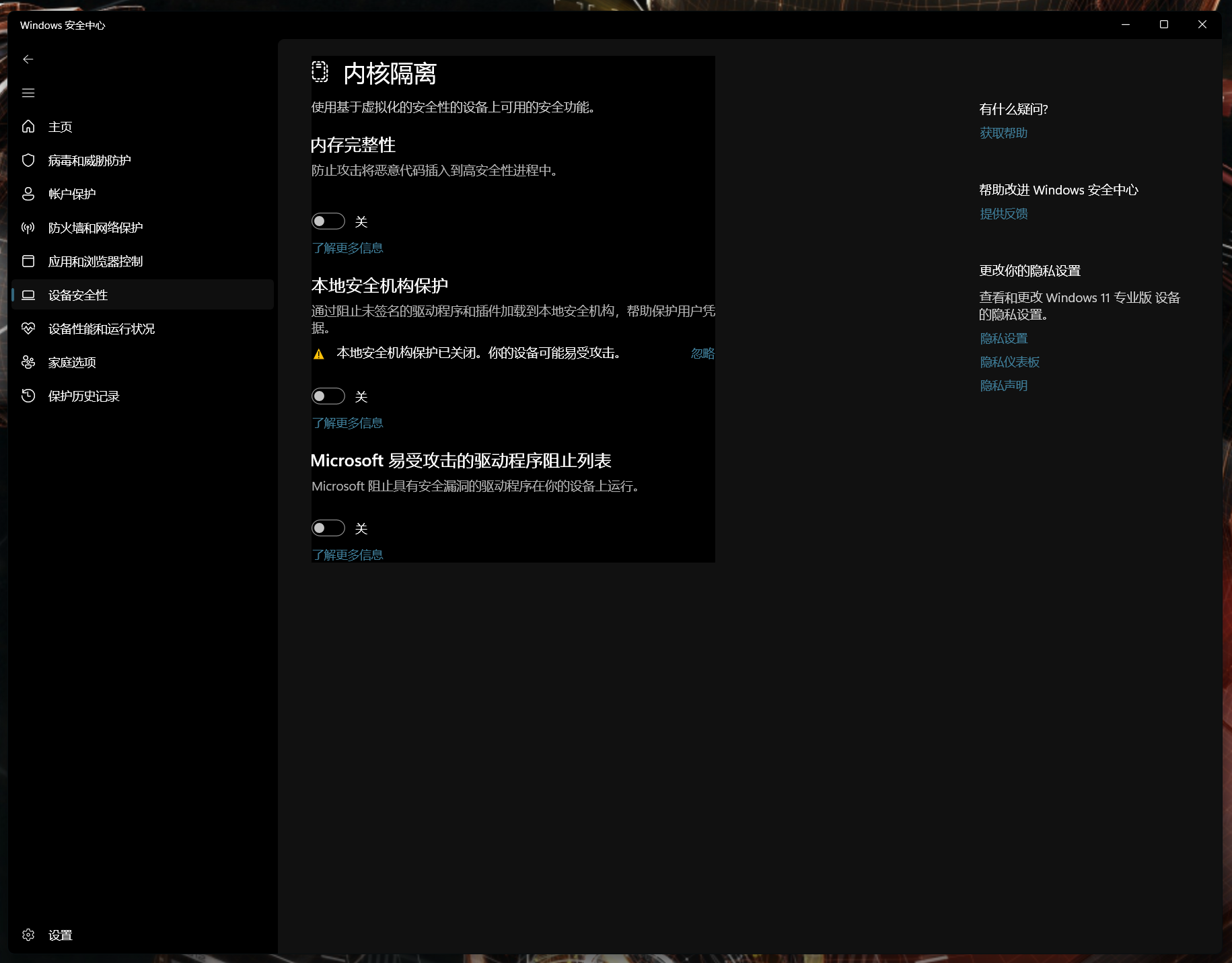The width and height of the screenshot is (1232, 963).
Task: Click the 更改你的隐私设置 heading
Action: click(1029, 271)
